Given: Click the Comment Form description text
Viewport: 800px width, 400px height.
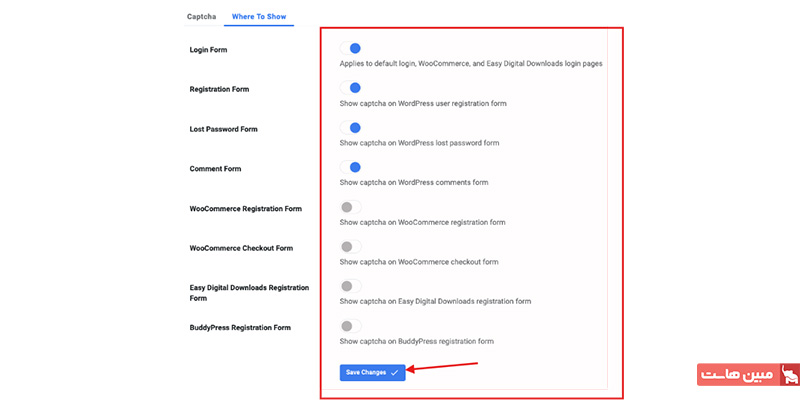Looking at the screenshot, I should 414,182.
